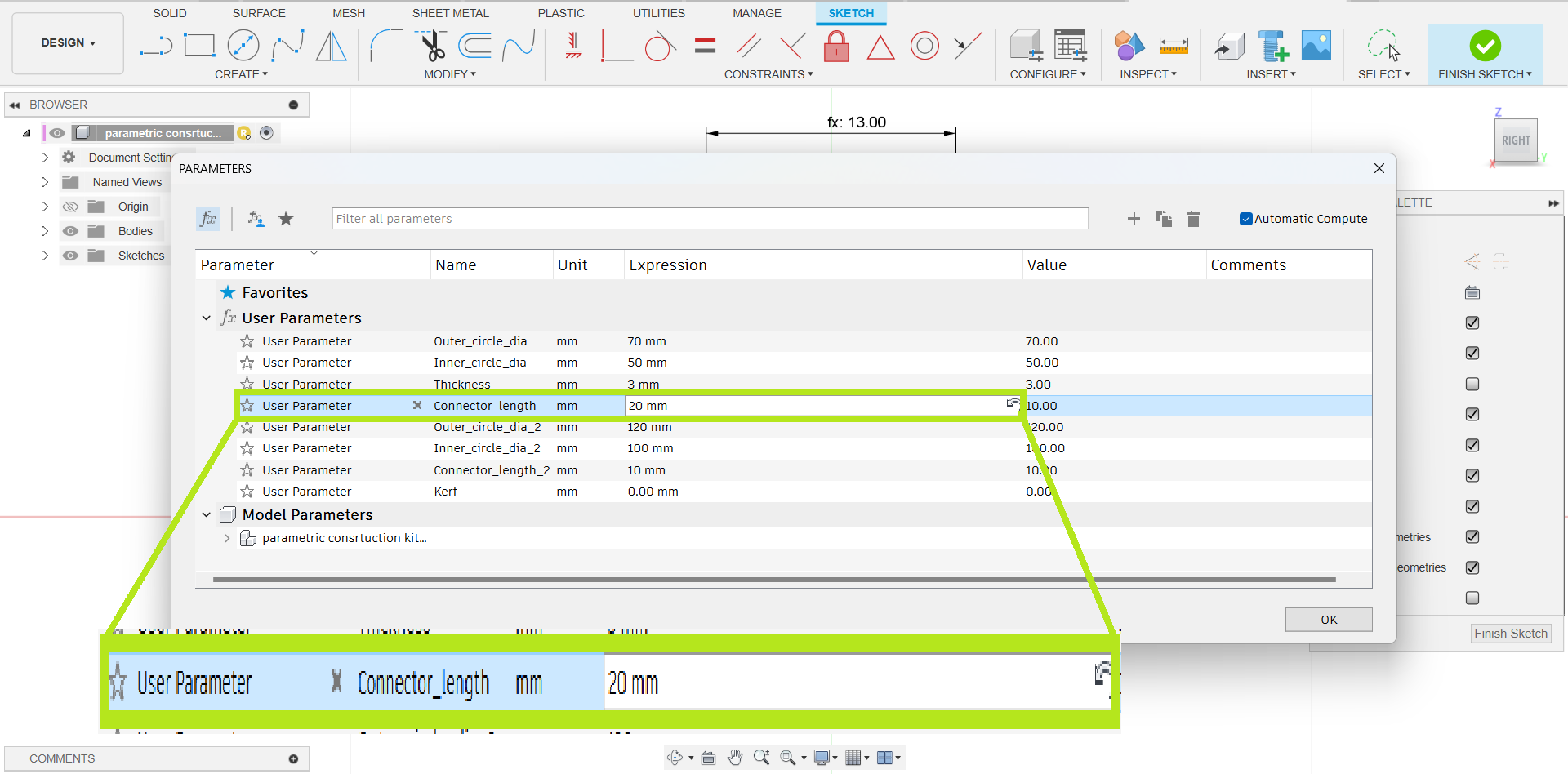Click the plus icon to add user parameter

tap(1134, 219)
